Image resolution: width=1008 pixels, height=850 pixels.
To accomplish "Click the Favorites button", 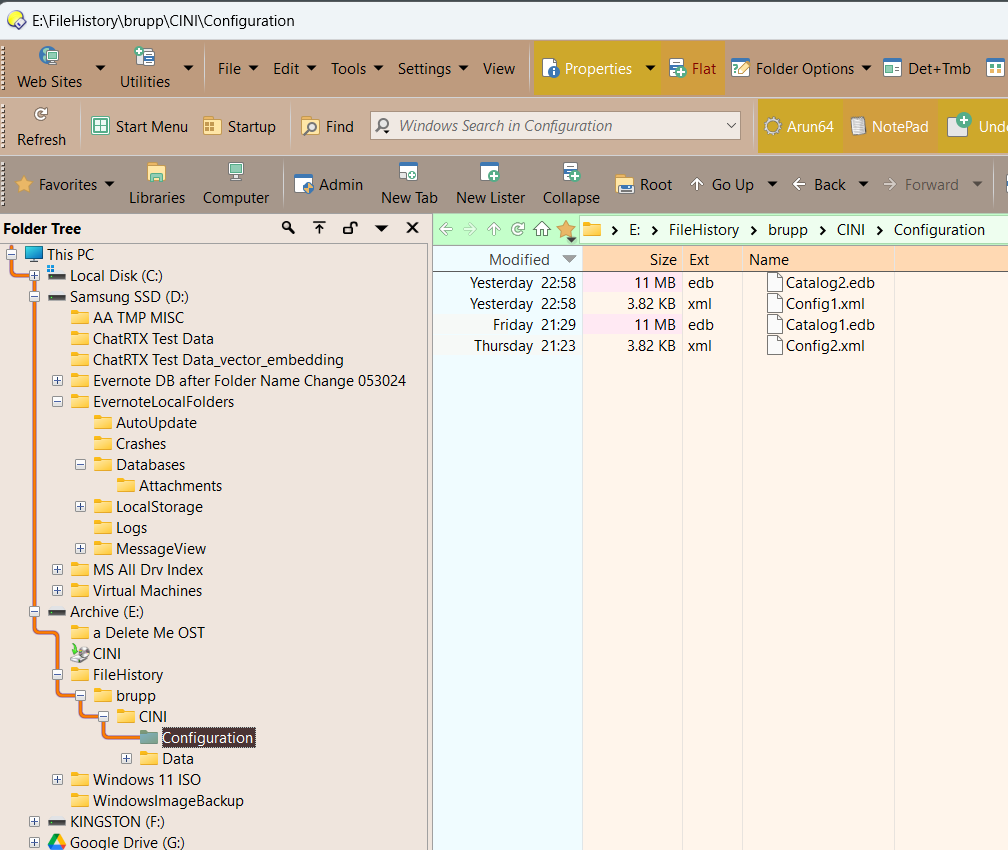I will click(x=57, y=185).
